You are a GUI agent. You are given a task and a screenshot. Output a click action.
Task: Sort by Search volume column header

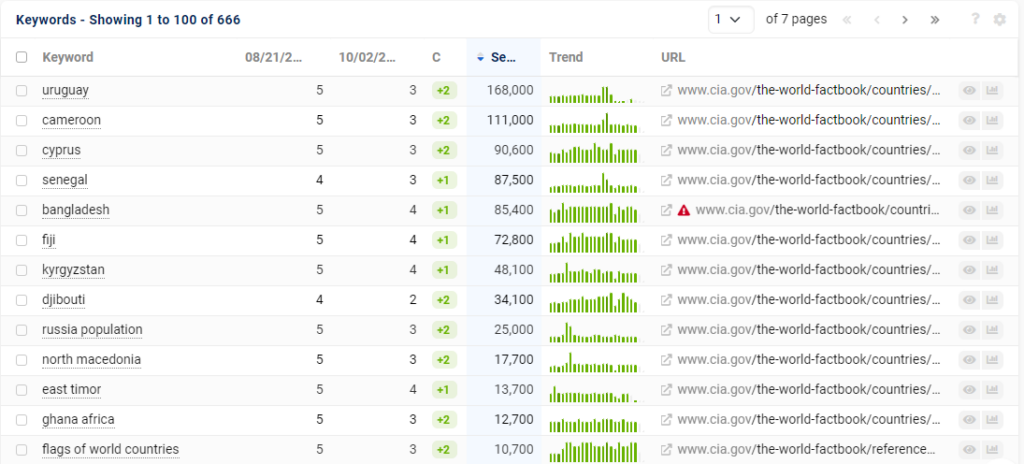coord(502,58)
